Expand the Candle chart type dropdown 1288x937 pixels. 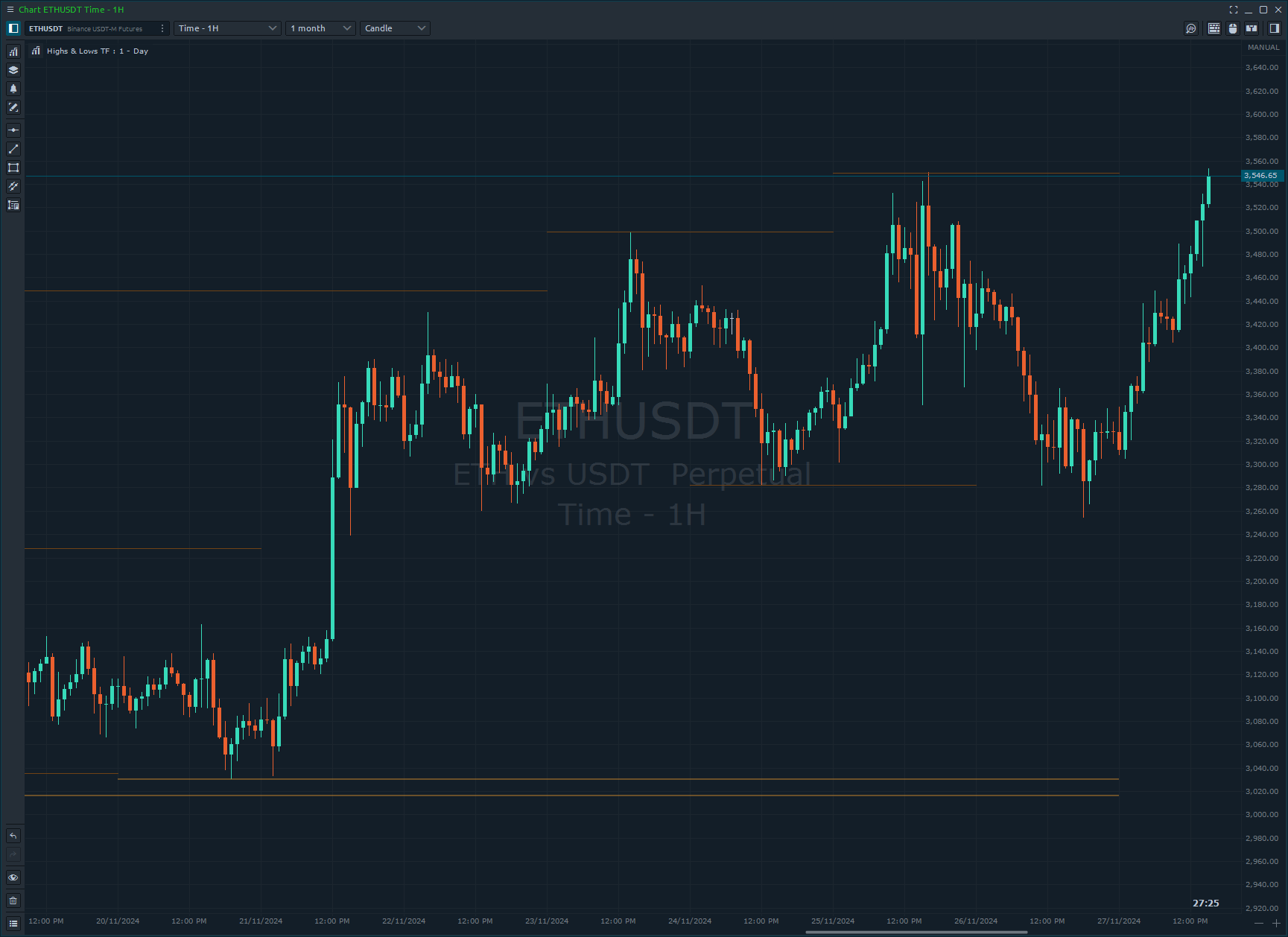pos(395,28)
